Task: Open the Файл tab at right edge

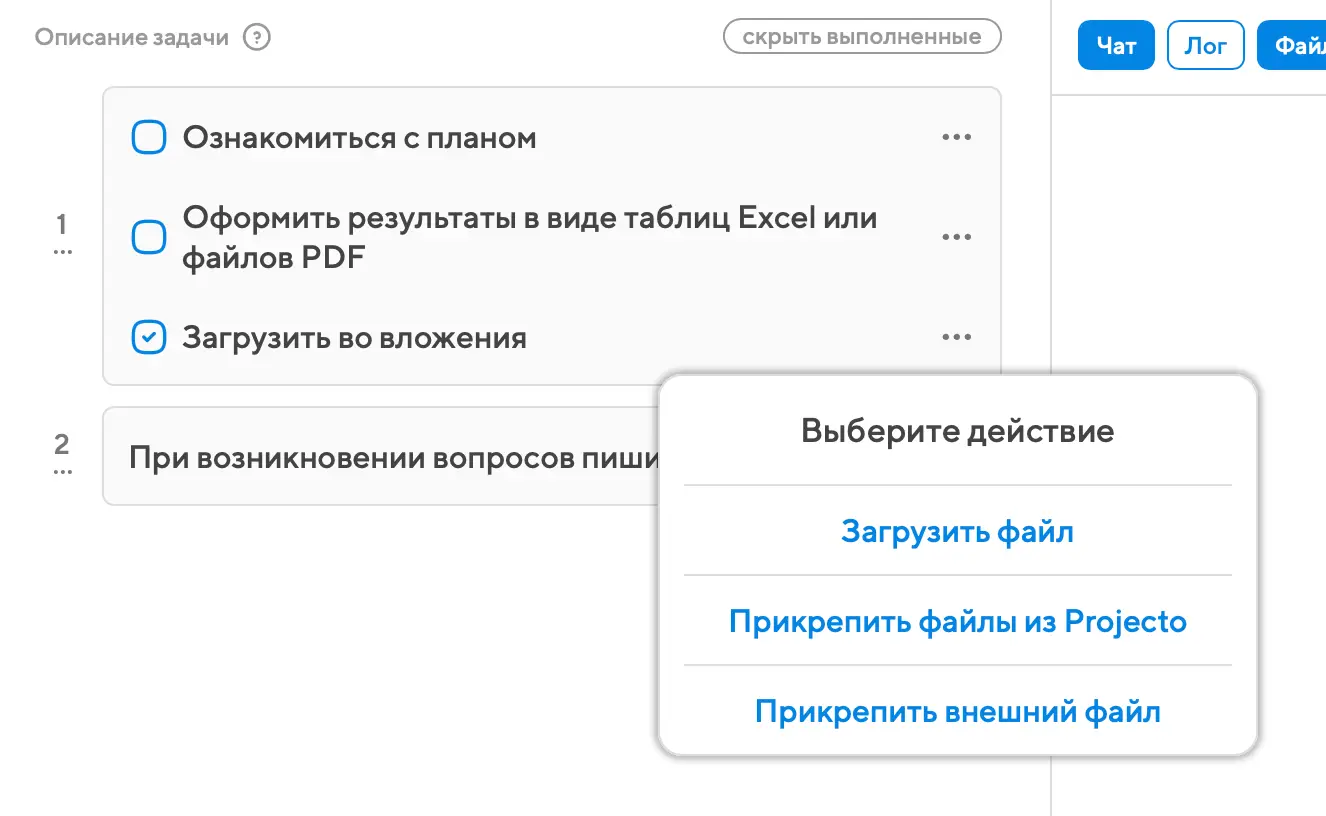Action: pyautogui.click(x=1294, y=46)
